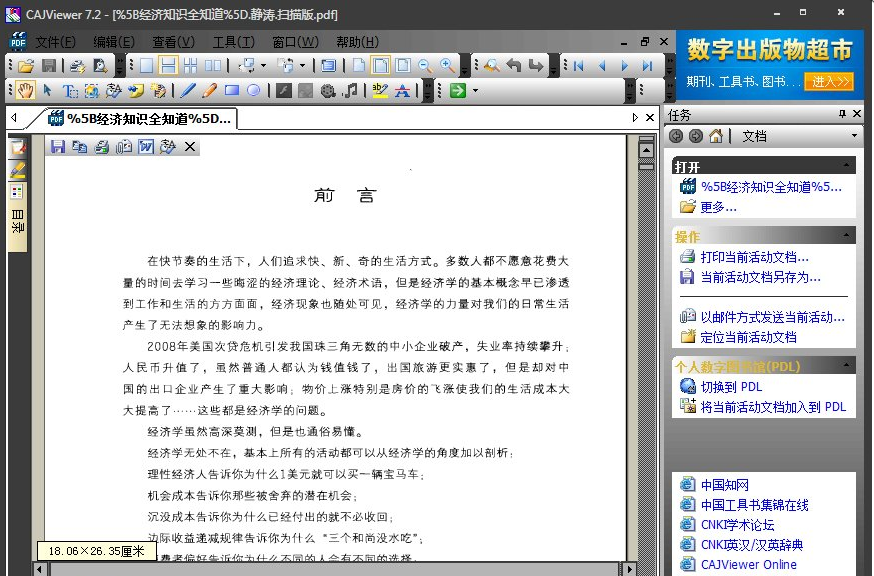The height and width of the screenshot is (576, 874).
Task: Pin the 任务 task pane
Action: tap(842, 115)
